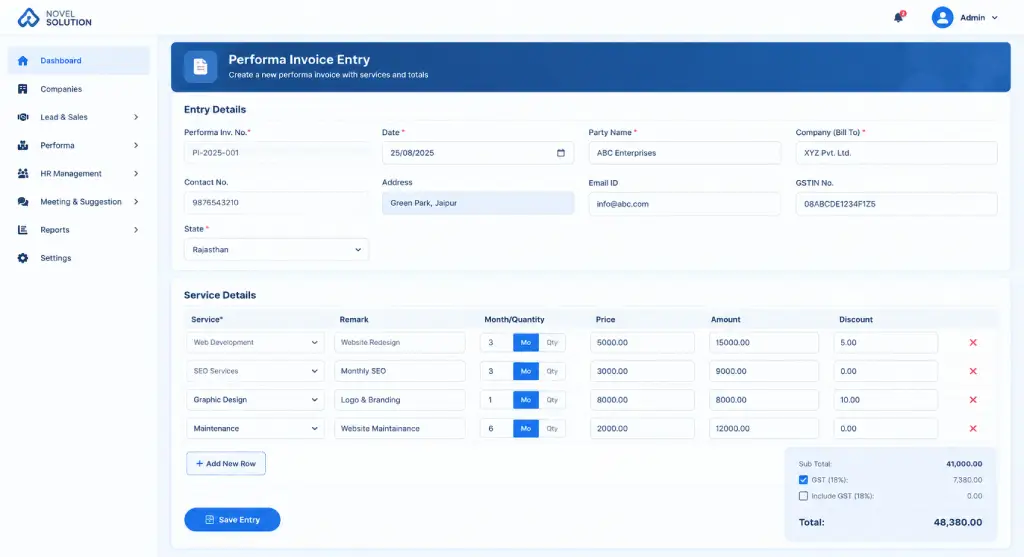Screen dimensions: 1024x557
Task: Select Mo for Graphic Design row
Action: coord(526,400)
